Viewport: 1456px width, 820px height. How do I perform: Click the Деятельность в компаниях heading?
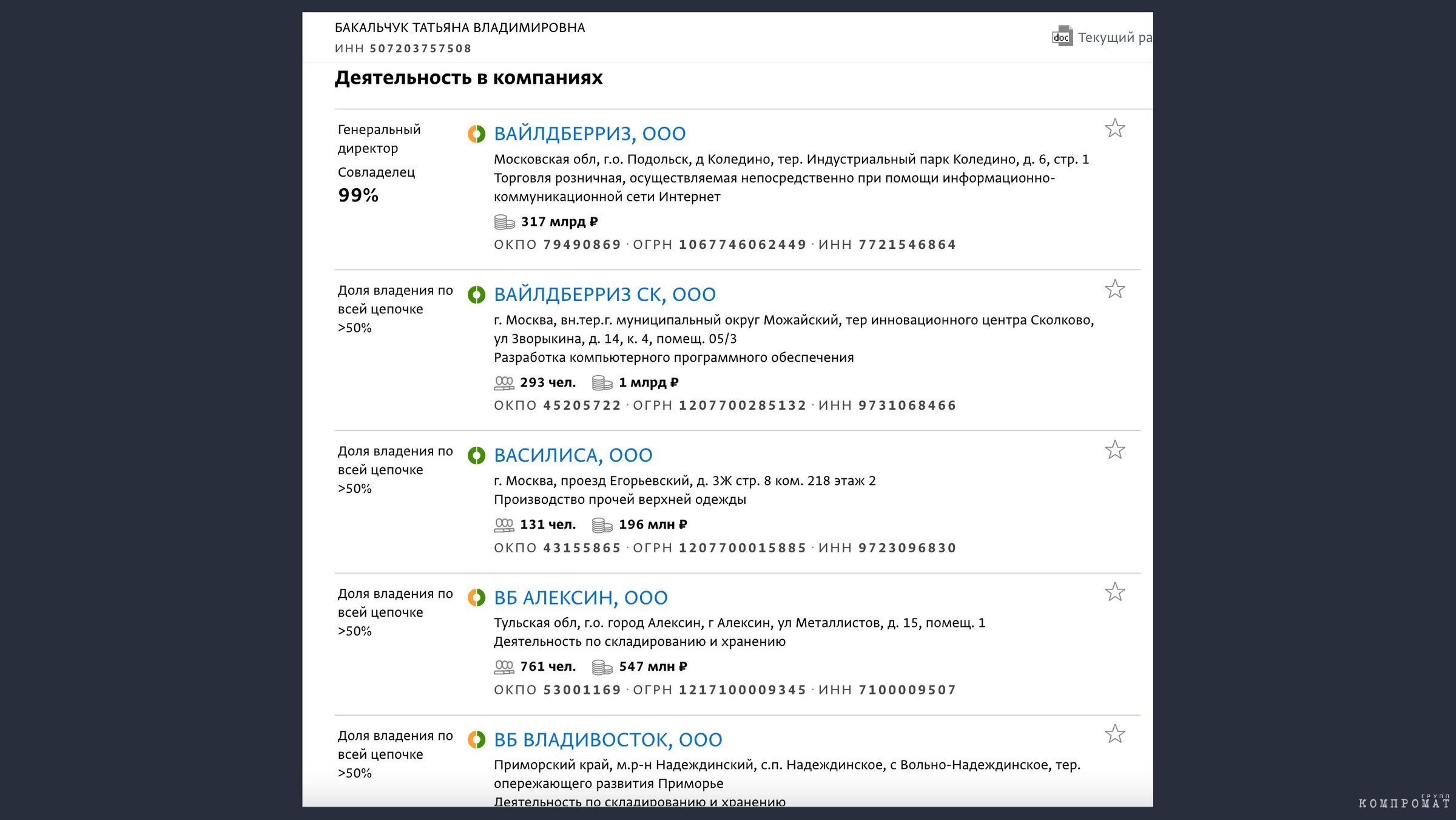coord(468,78)
